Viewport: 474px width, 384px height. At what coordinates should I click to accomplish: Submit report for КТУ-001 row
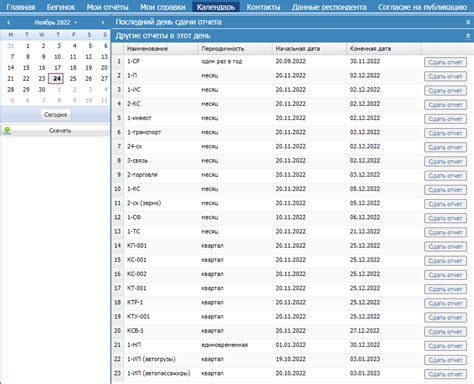pyautogui.click(x=445, y=317)
